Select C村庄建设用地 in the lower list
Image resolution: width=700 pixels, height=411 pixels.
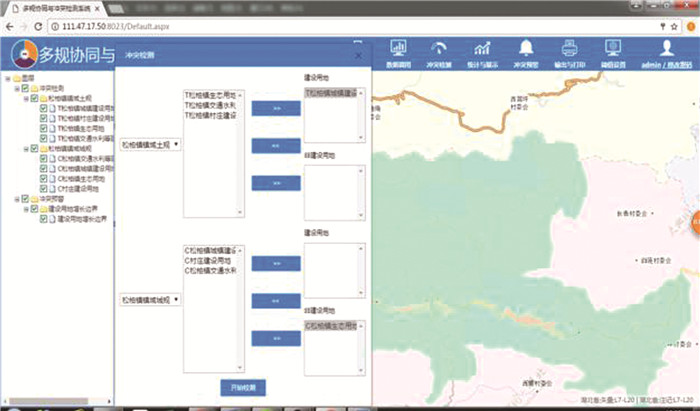[210, 259]
